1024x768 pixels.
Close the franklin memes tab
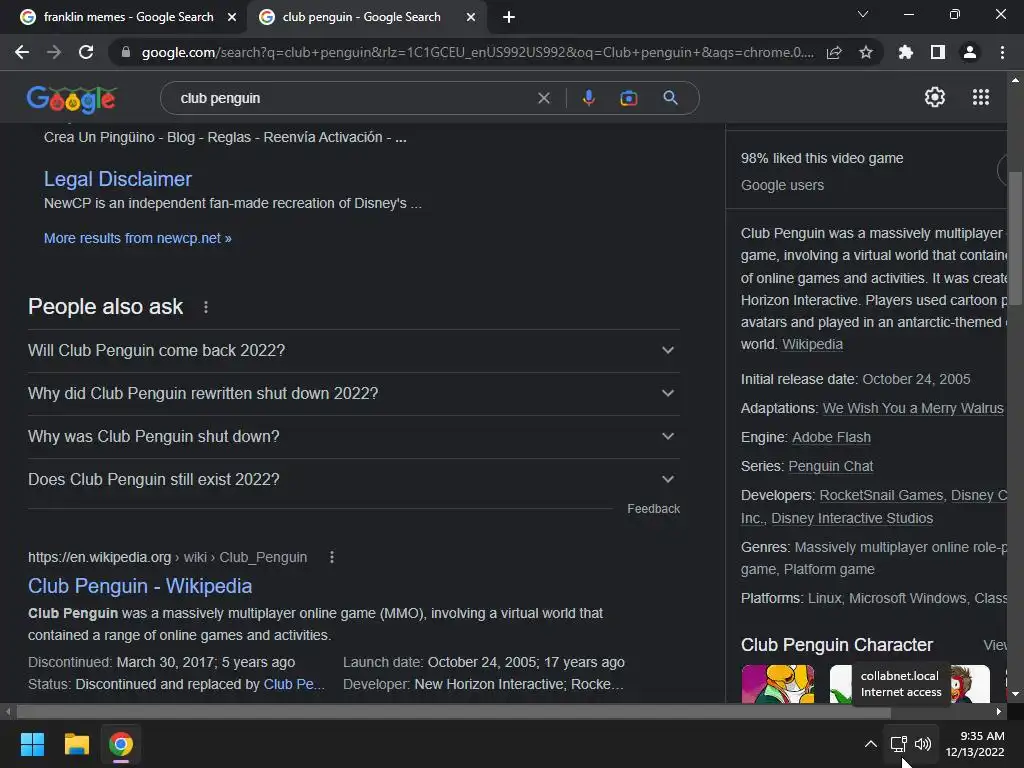coord(232,17)
